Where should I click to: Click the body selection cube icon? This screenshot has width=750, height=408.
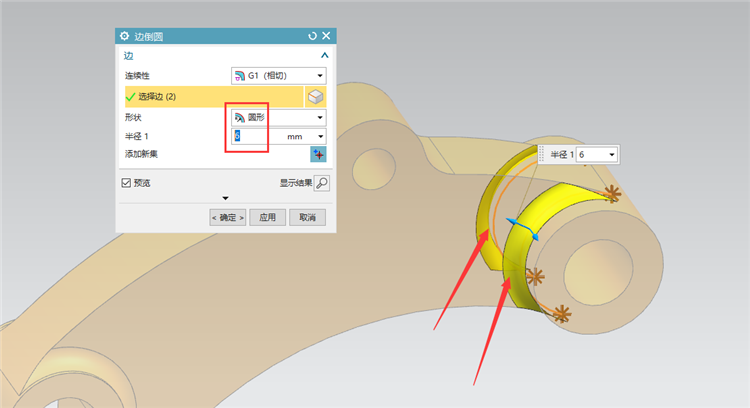point(316,97)
